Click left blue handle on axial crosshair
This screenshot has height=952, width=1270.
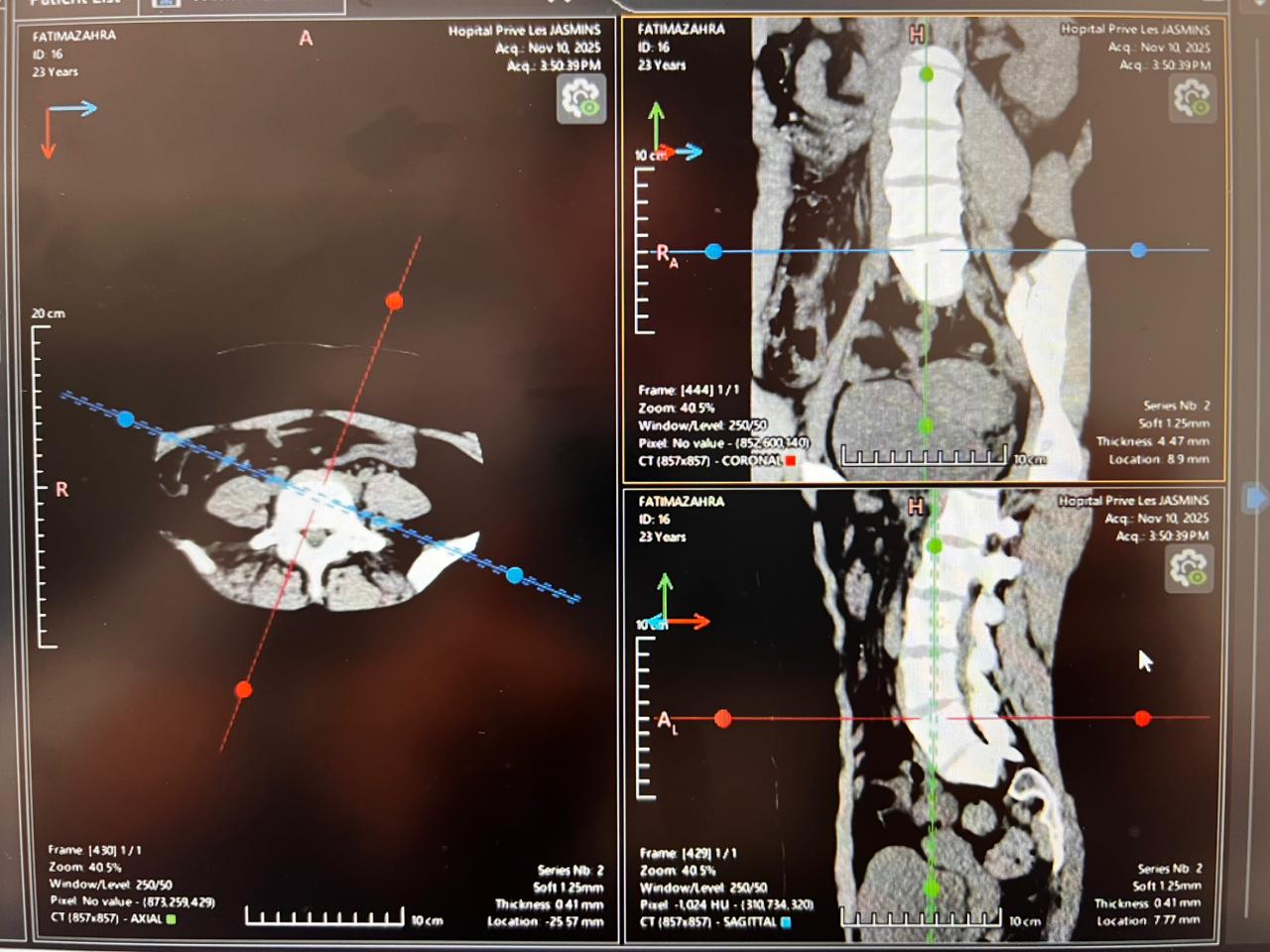pos(125,419)
